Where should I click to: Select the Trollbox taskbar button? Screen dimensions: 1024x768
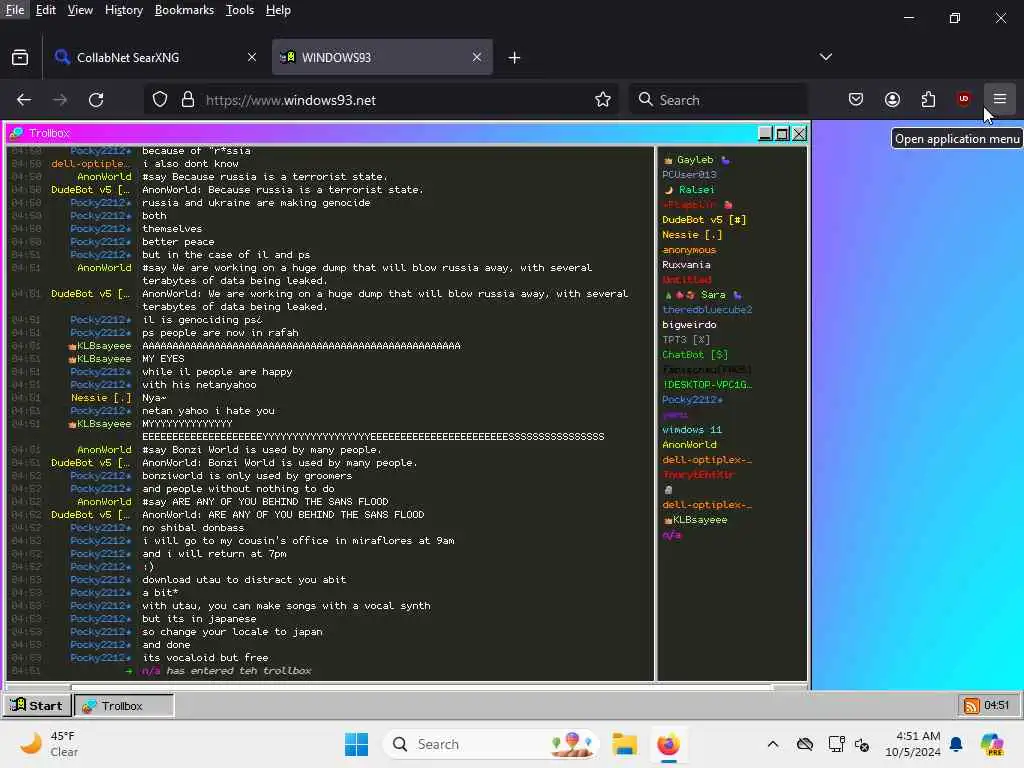tap(124, 705)
